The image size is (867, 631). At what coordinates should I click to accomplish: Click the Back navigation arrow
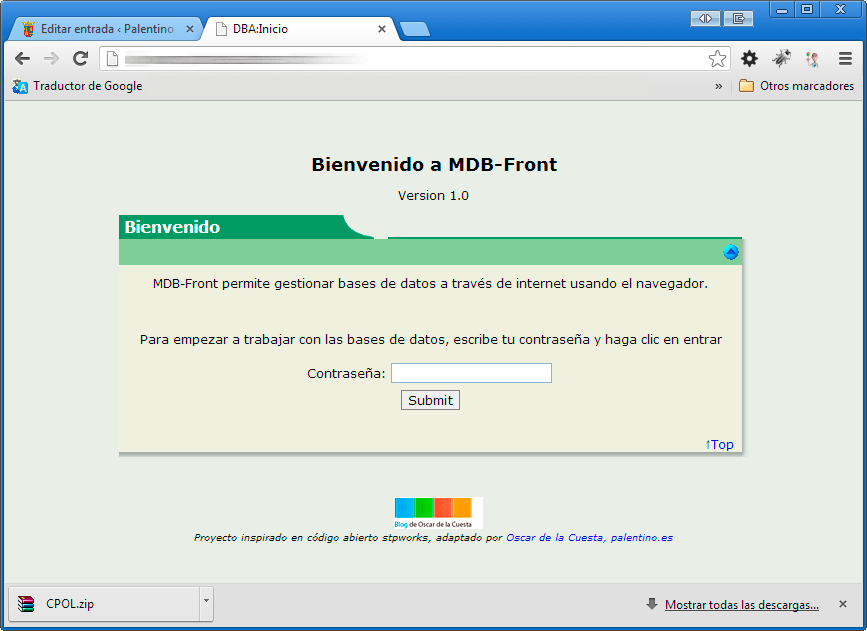[x=22, y=59]
